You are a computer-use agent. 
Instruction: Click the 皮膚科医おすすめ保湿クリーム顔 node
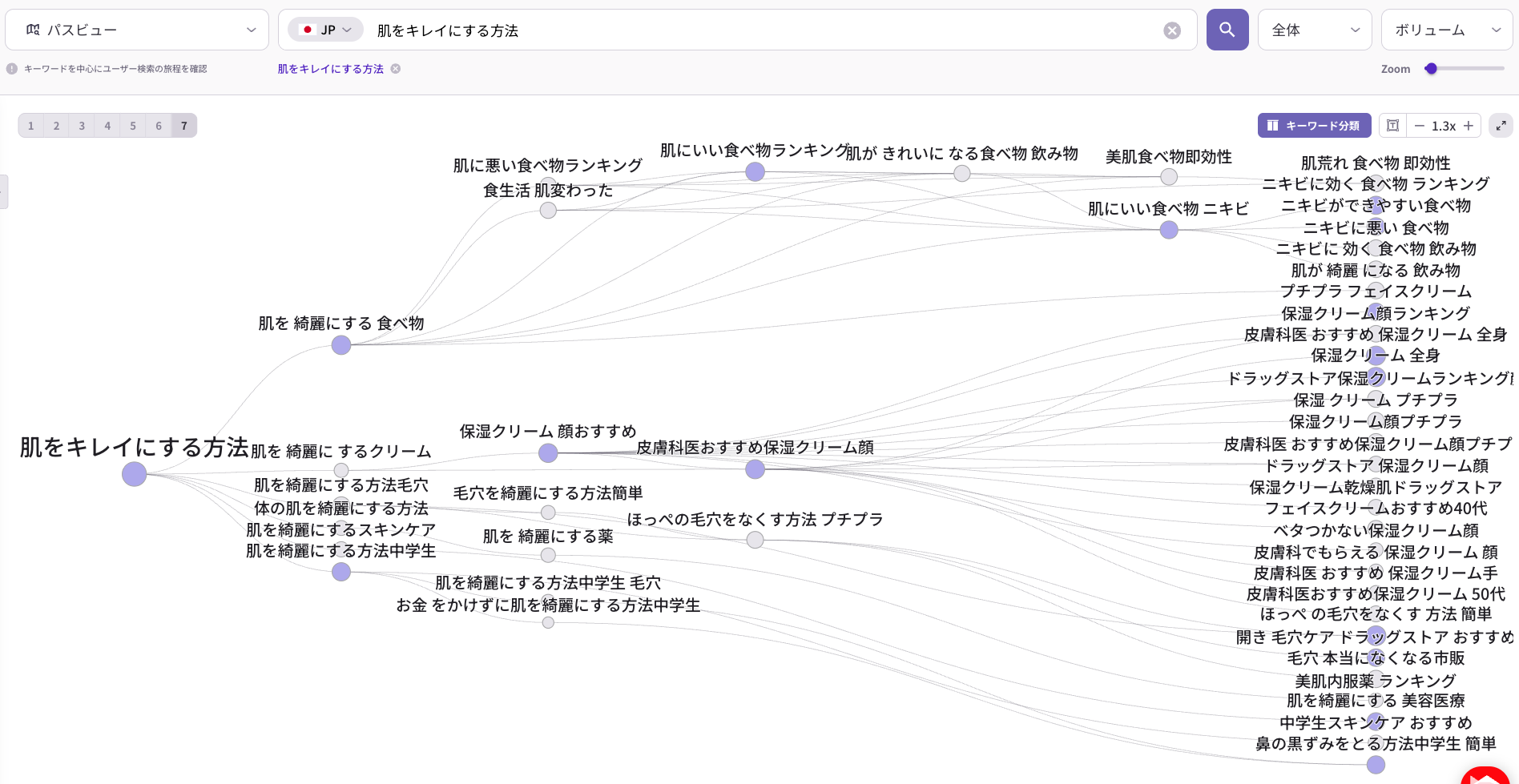point(755,469)
